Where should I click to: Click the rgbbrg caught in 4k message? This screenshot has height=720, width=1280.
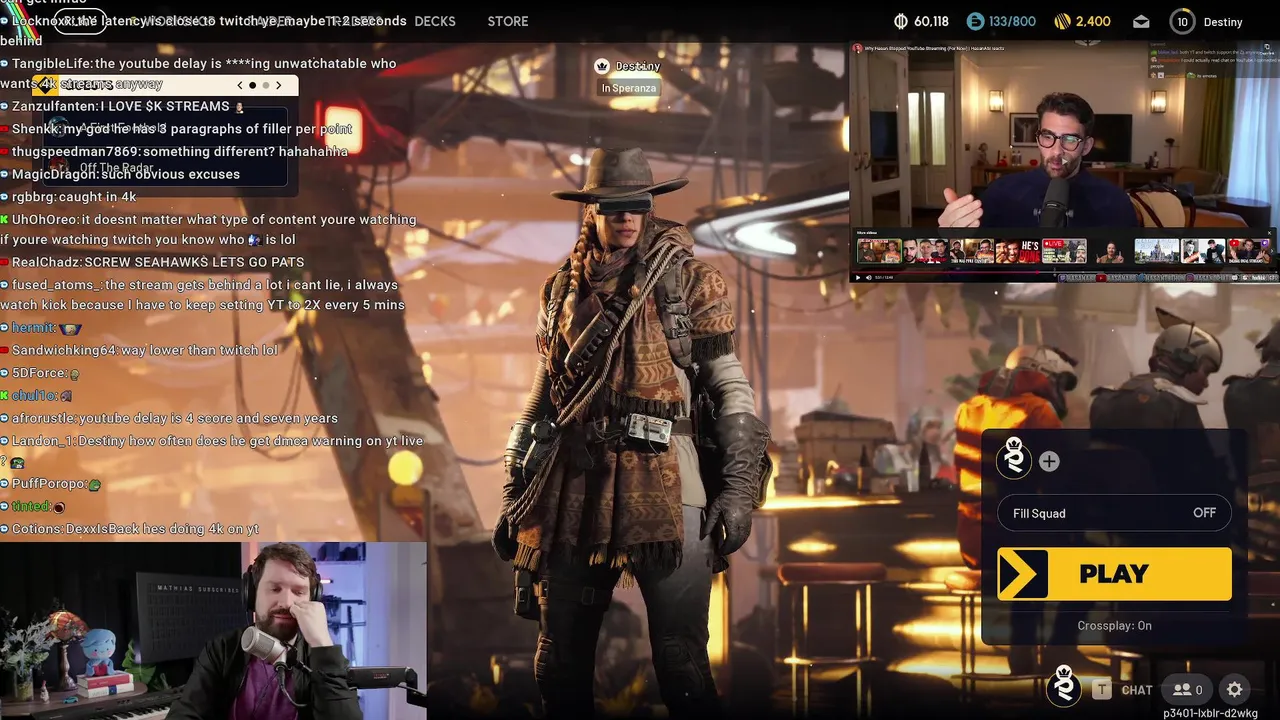point(70,197)
